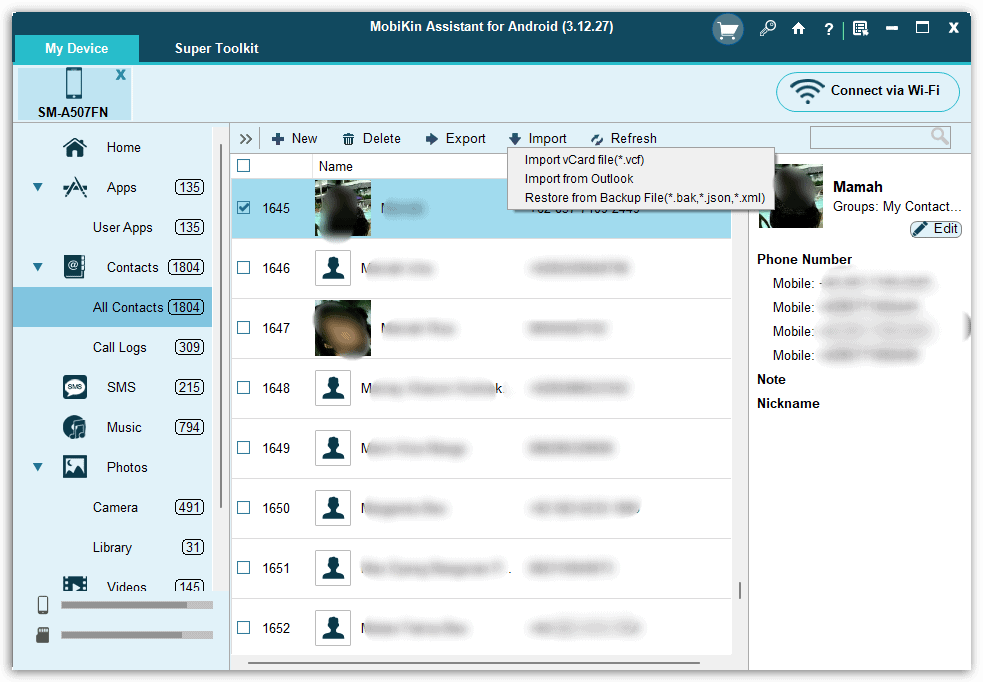Click Refresh in the contacts toolbar
Viewport: 983px width, 682px height.
point(624,139)
